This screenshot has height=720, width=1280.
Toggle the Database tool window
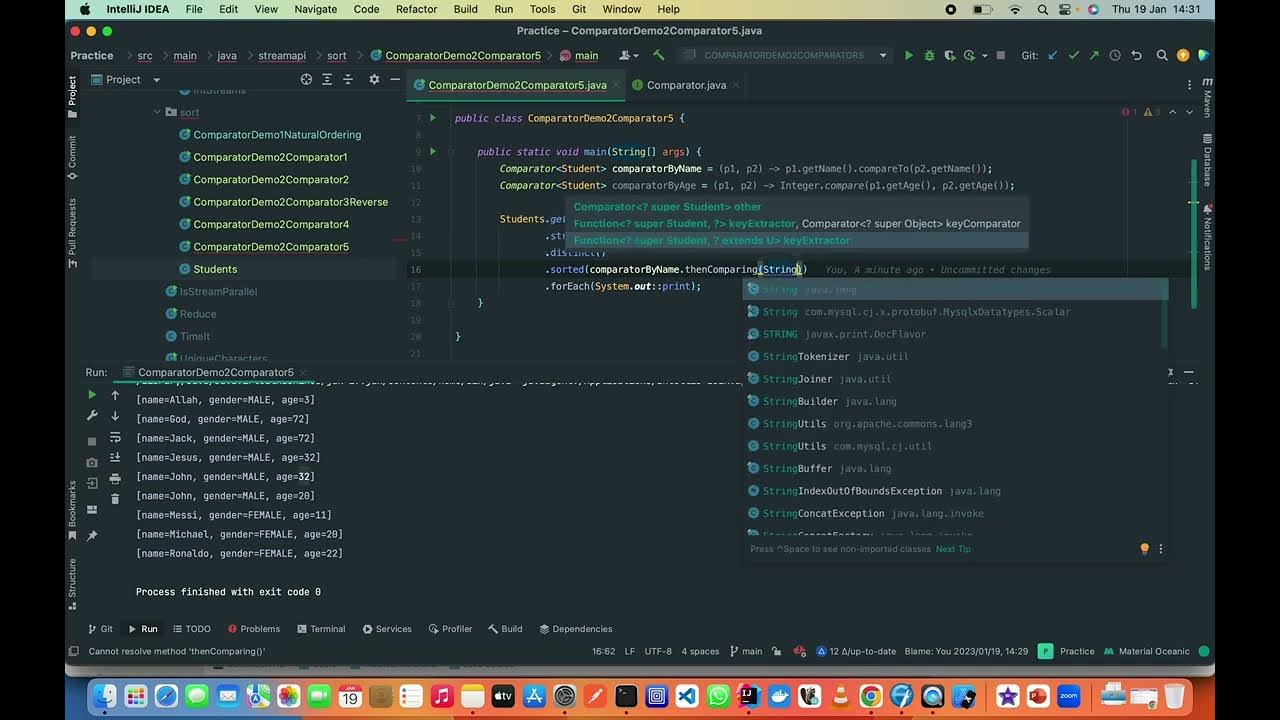[1207, 160]
